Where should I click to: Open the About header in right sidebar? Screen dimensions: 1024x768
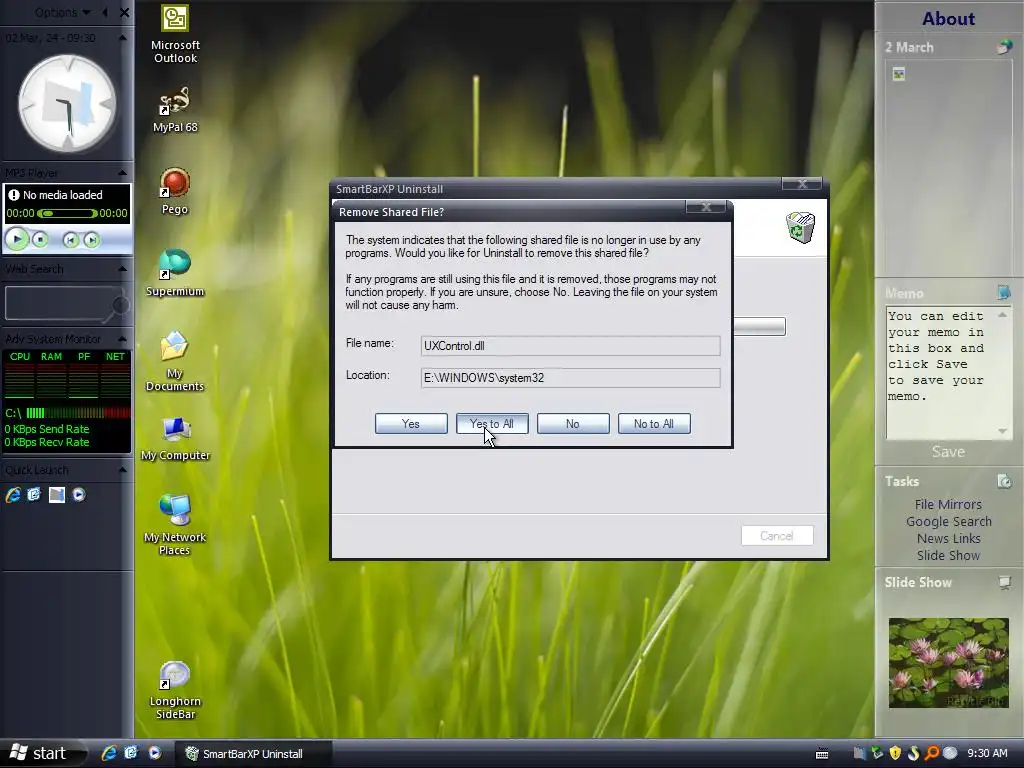[x=948, y=18]
